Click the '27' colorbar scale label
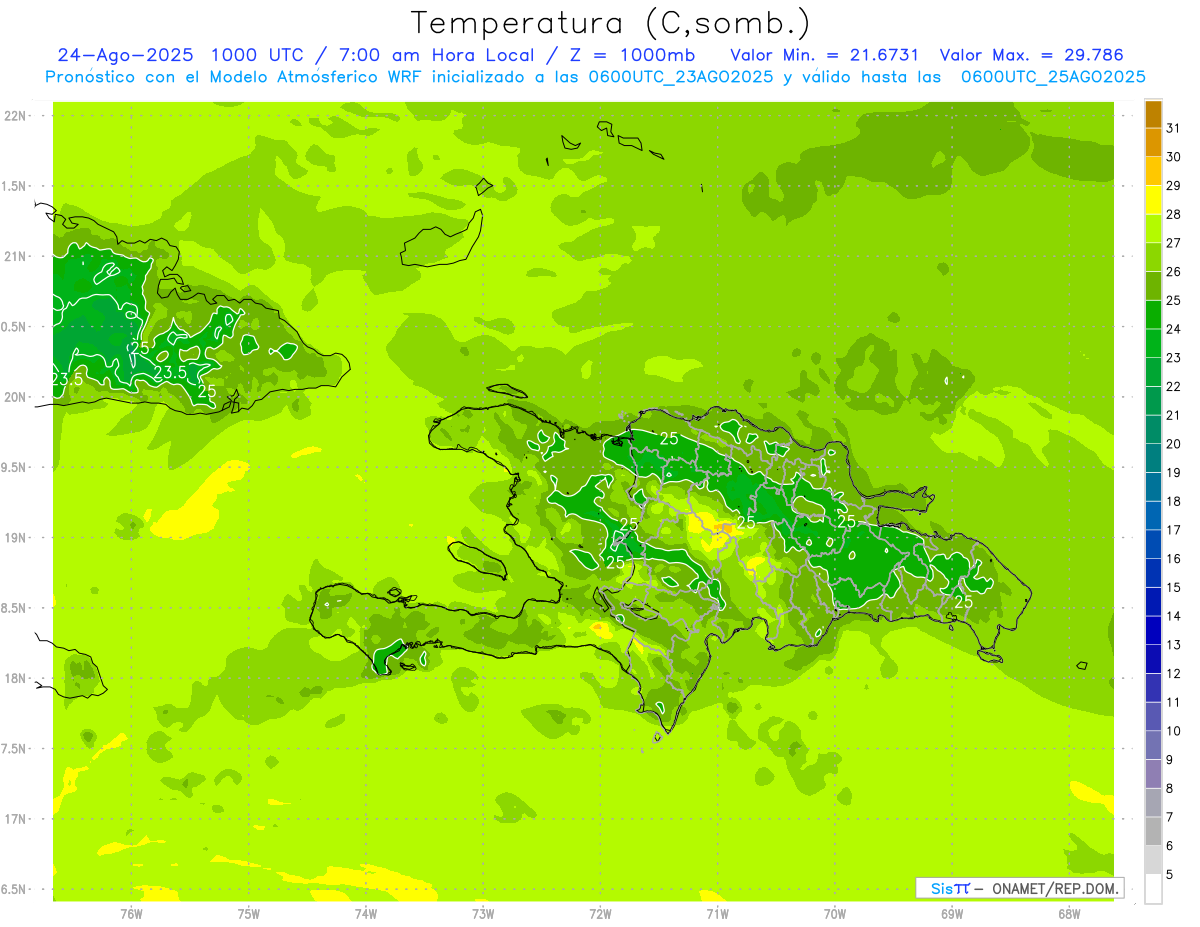Screen dimensions: 1200x927 (1174, 243)
